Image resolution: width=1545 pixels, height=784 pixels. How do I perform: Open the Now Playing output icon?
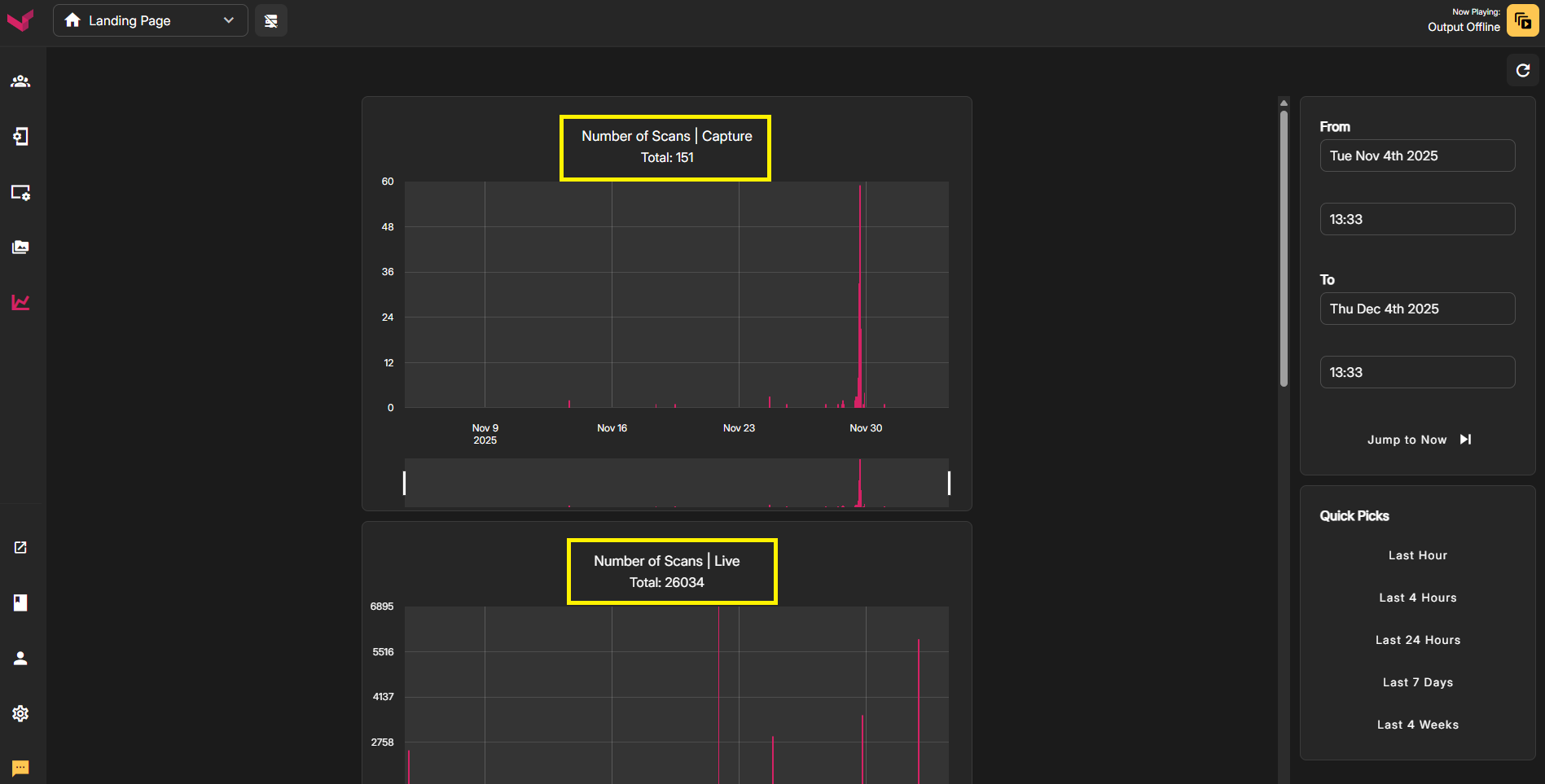pyautogui.click(x=1522, y=20)
